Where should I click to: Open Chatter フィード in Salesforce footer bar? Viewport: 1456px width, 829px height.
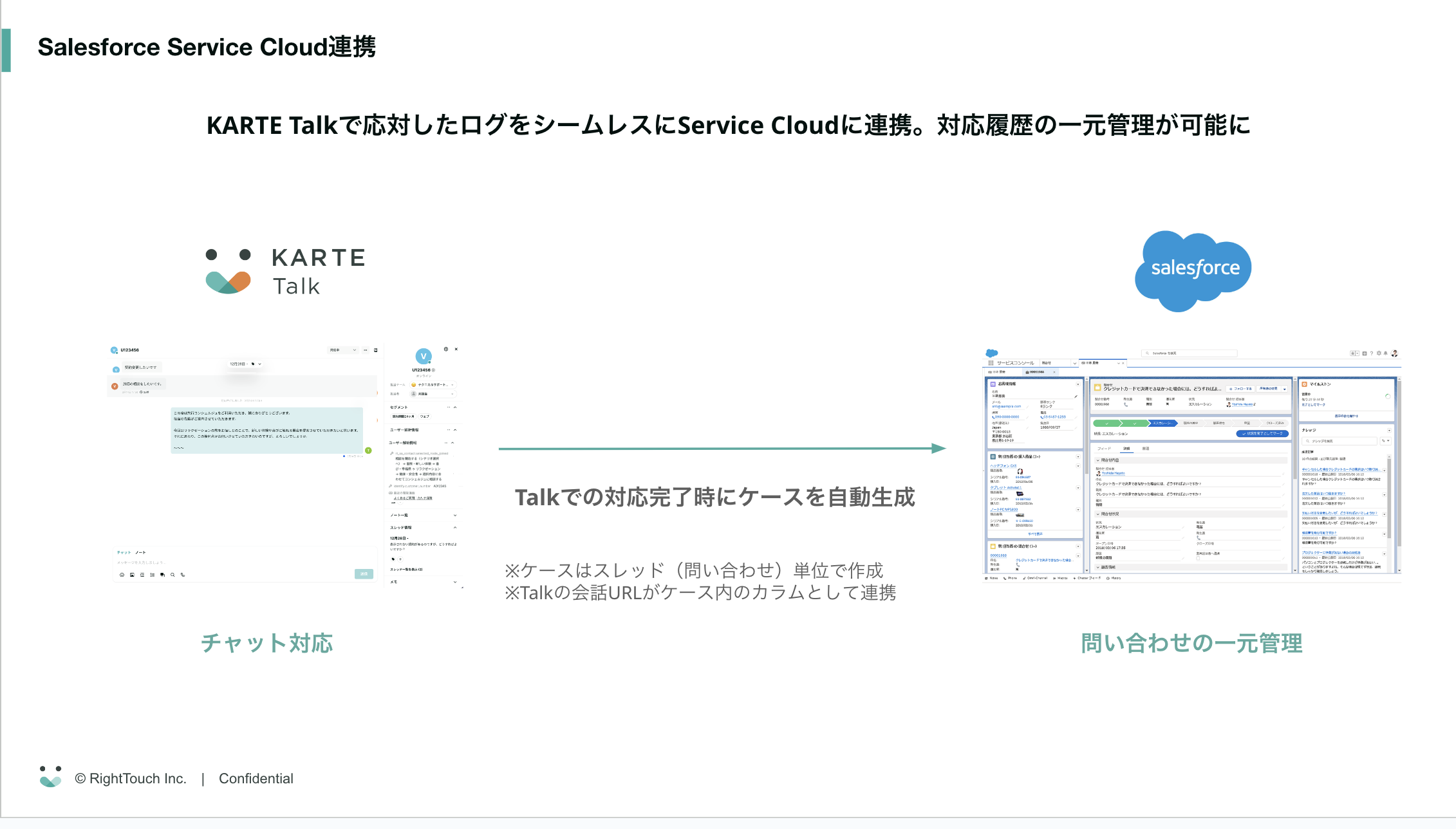(1087, 578)
